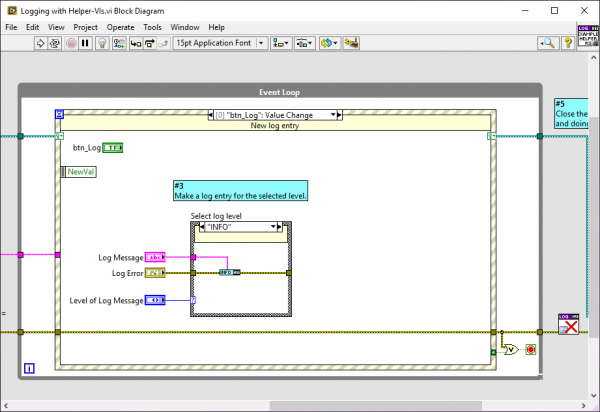Image resolution: width=600 pixels, height=412 pixels.
Task: Expand "INFO" case selector dropdown
Action: pos(275,227)
